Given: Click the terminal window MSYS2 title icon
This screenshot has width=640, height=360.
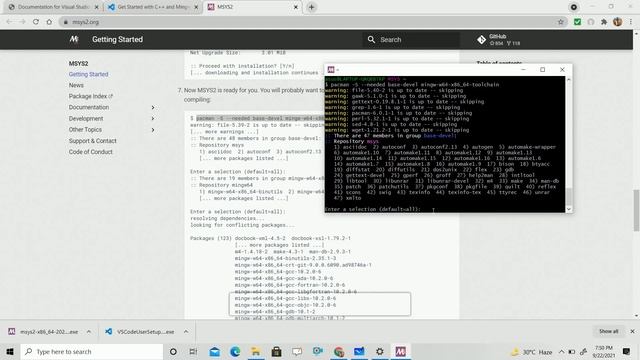Looking at the screenshot, I should (331, 70).
